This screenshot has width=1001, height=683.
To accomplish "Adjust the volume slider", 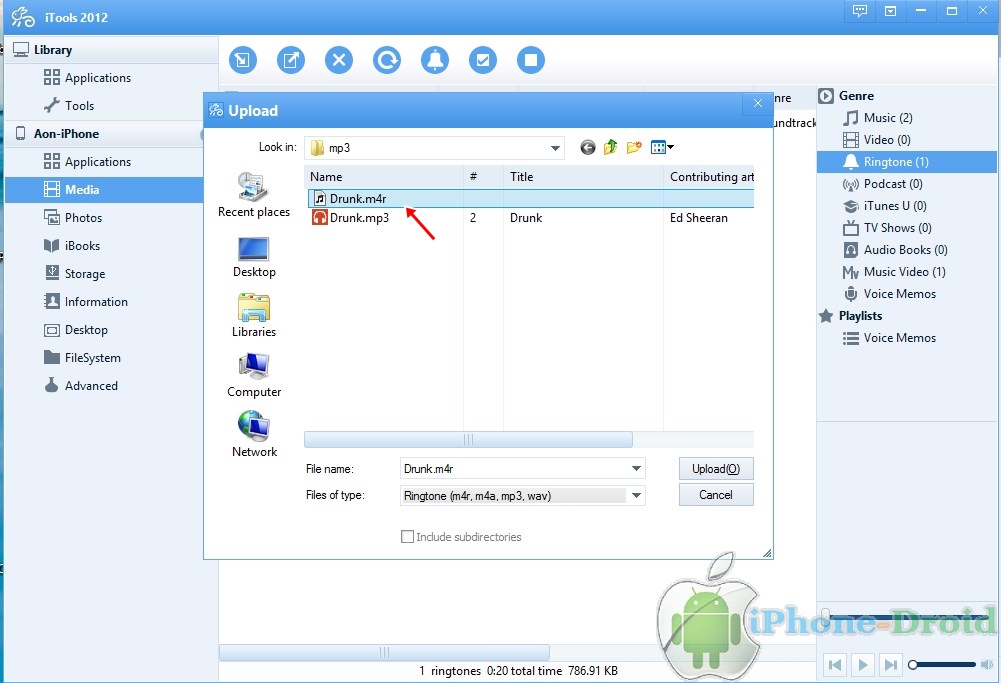I will tap(944, 664).
